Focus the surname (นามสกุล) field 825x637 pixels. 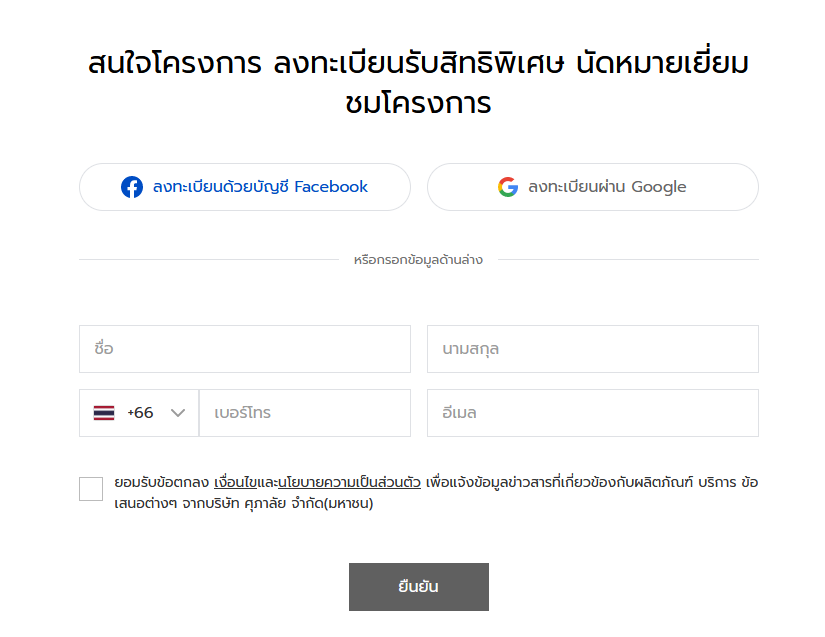[592, 349]
